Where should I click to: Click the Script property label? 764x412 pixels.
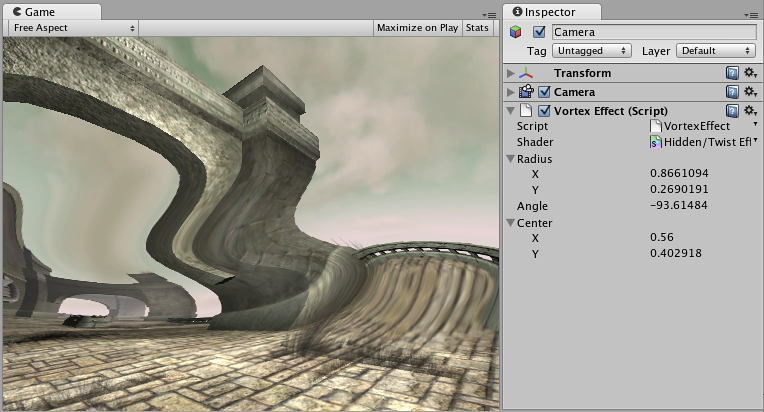pyautogui.click(x=532, y=126)
